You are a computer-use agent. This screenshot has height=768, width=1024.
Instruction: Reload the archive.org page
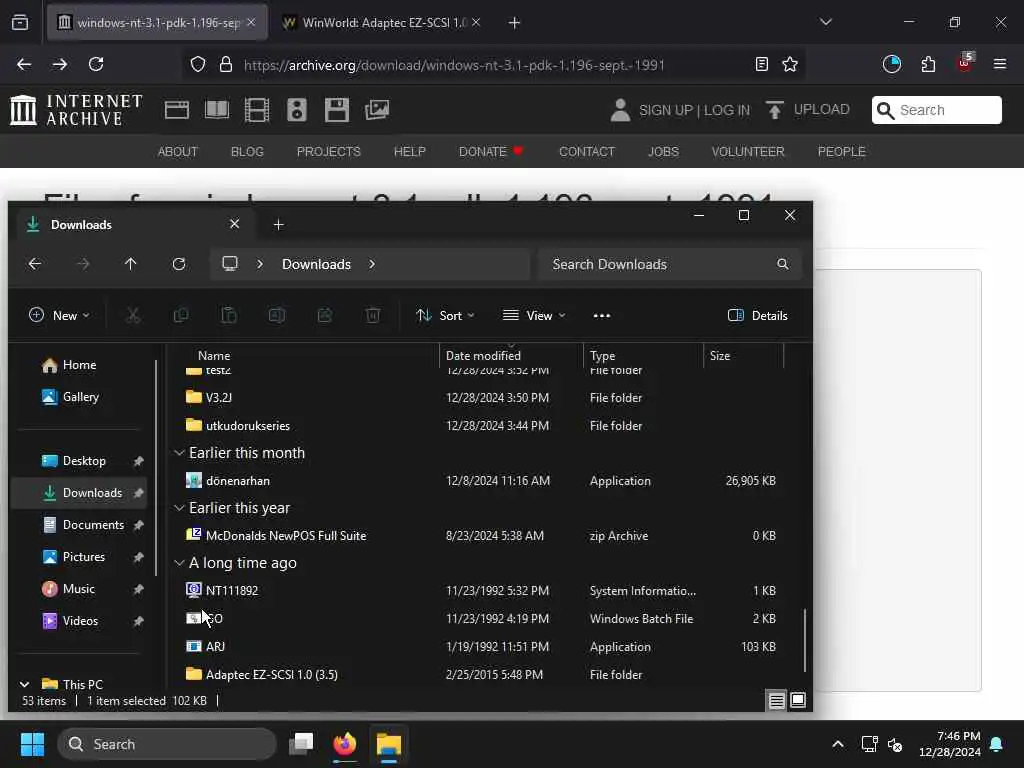(96, 64)
